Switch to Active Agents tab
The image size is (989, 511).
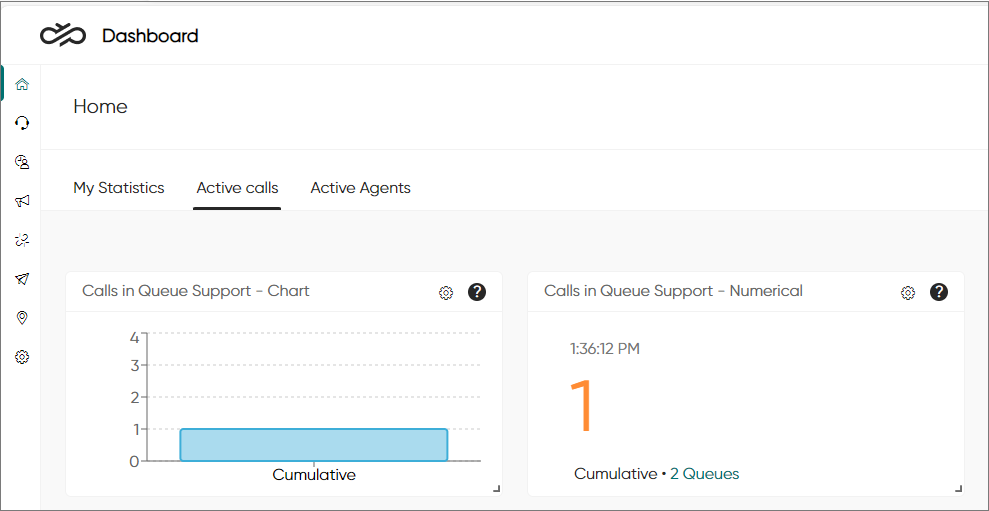click(x=360, y=188)
